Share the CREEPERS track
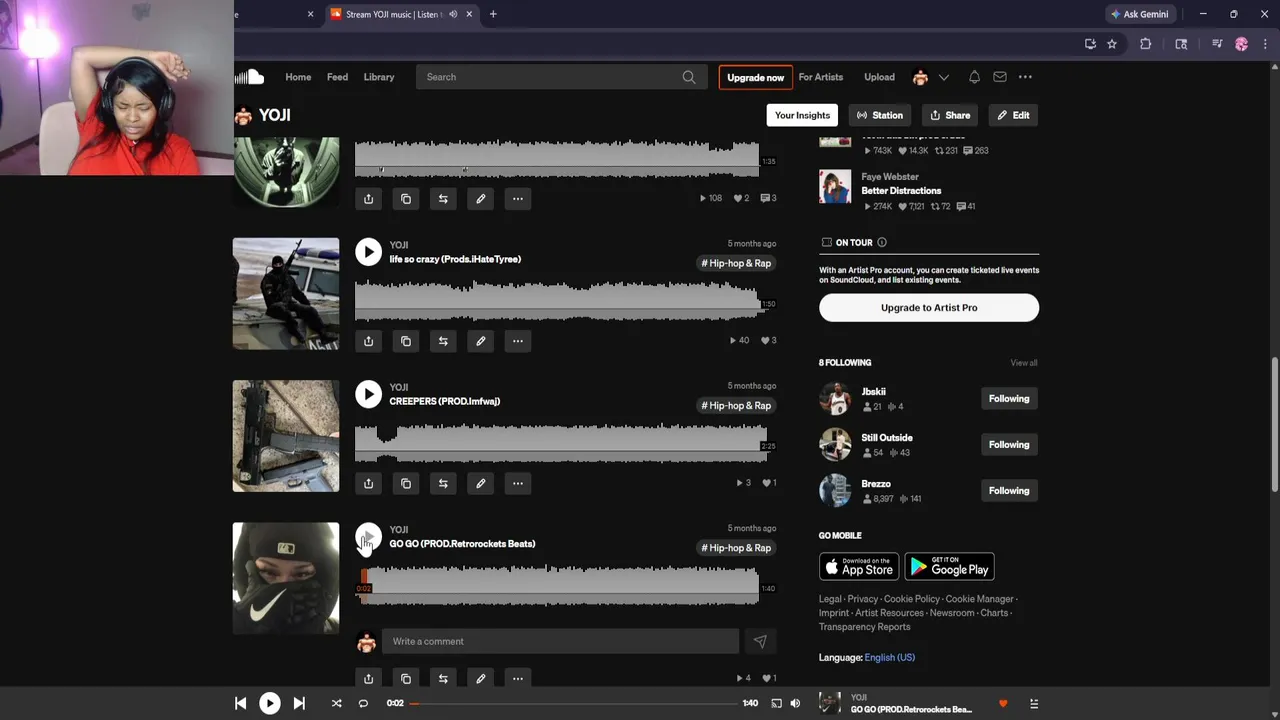Viewport: 1280px width, 720px height. click(x=368, y=483)
